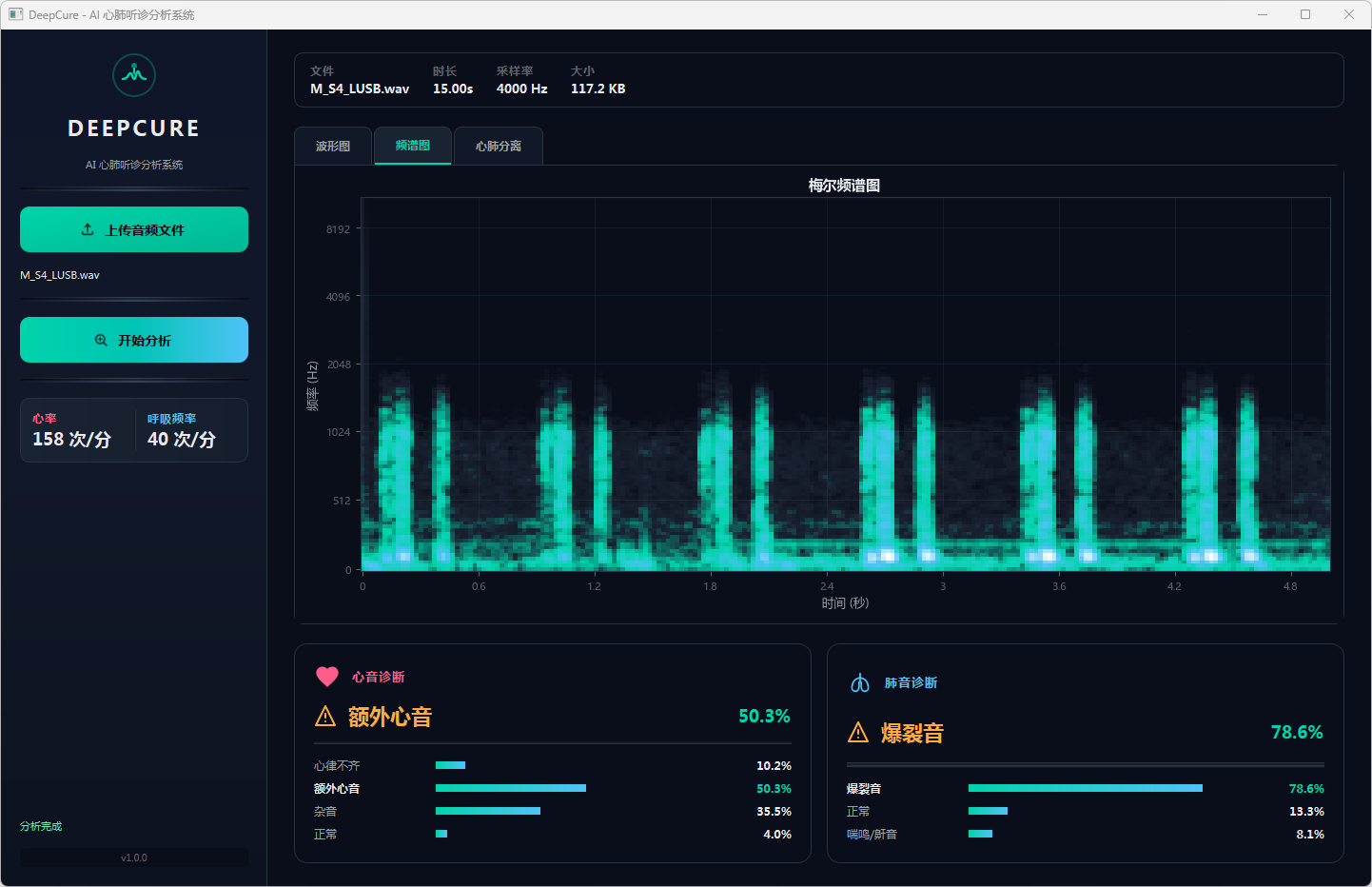The width and height of the screenshot is (1372, 887).
Task: Select the 频谱图 tab
Action: click(413, 146)
